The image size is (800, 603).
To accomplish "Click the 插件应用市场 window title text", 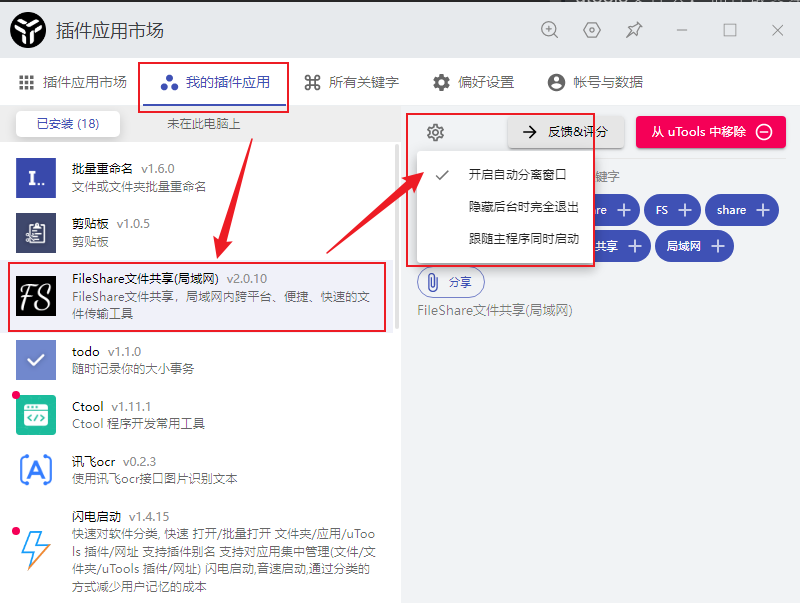I will click(110, 31).
